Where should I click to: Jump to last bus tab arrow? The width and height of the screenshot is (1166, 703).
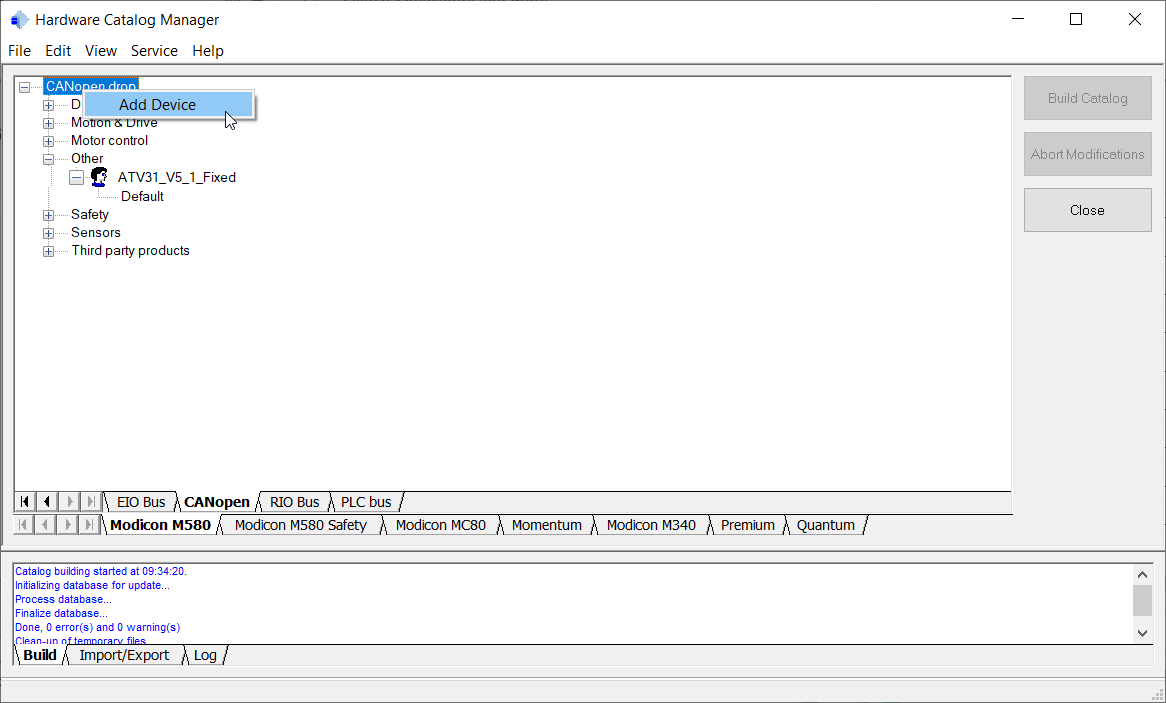(x=90, y=501)
